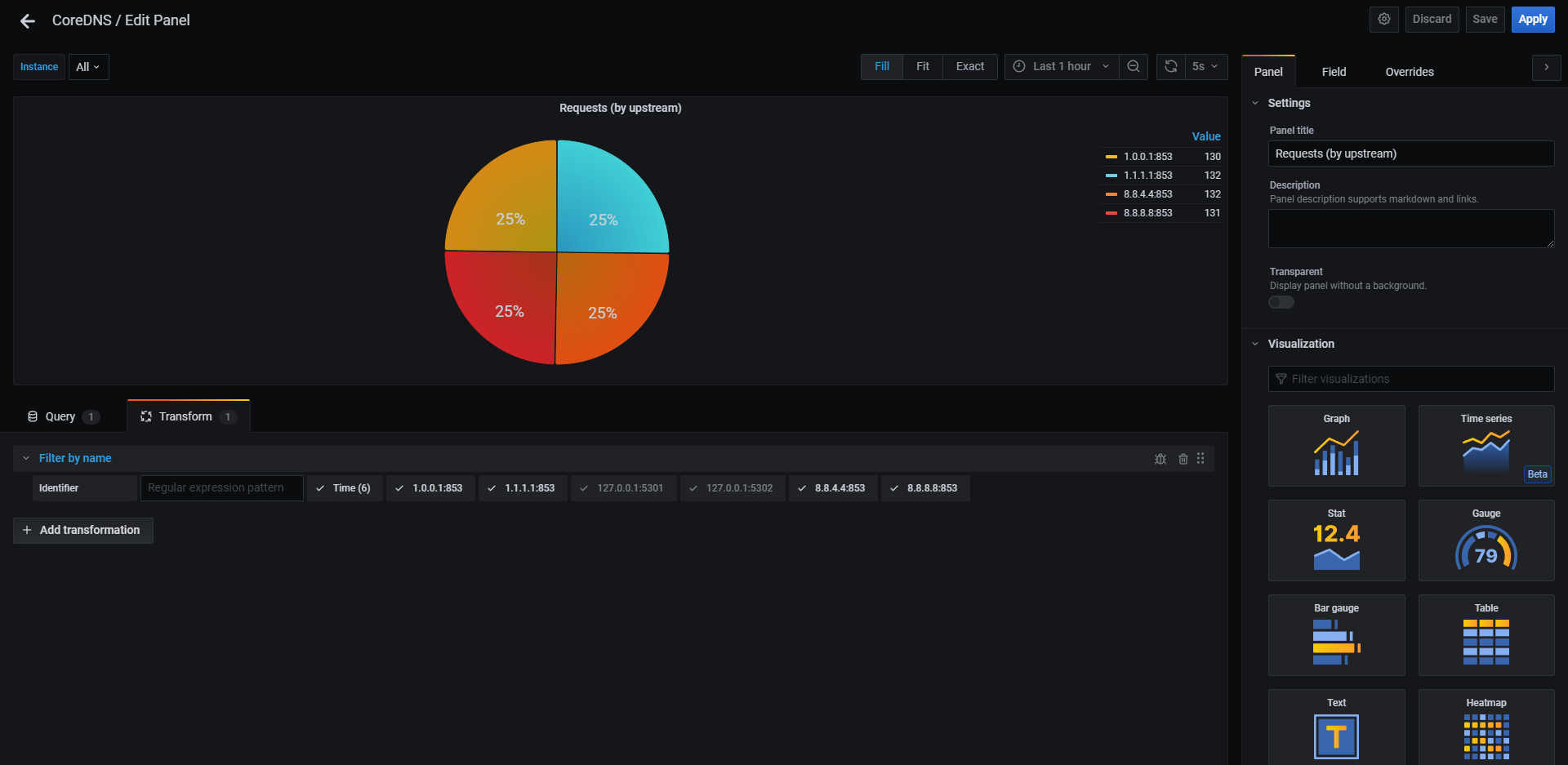This screenshot has height=765, width=1568.
Task: Click Add transformation
Action: point(82,530)
